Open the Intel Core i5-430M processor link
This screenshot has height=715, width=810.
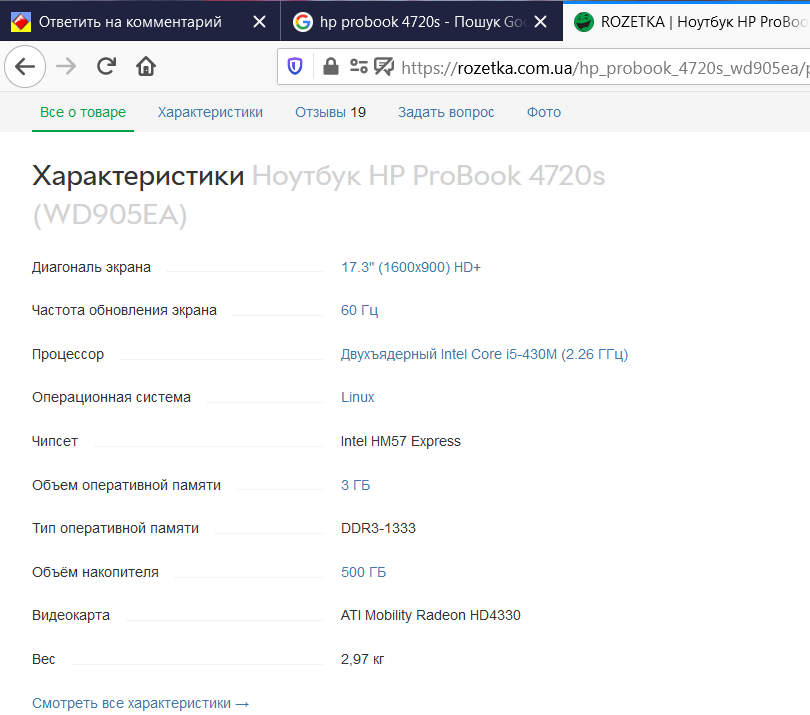coord(485,354)
